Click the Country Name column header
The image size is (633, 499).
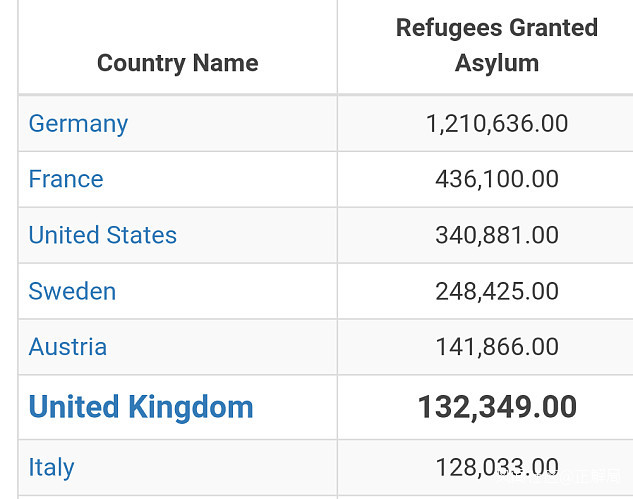(x=177, y=63)
